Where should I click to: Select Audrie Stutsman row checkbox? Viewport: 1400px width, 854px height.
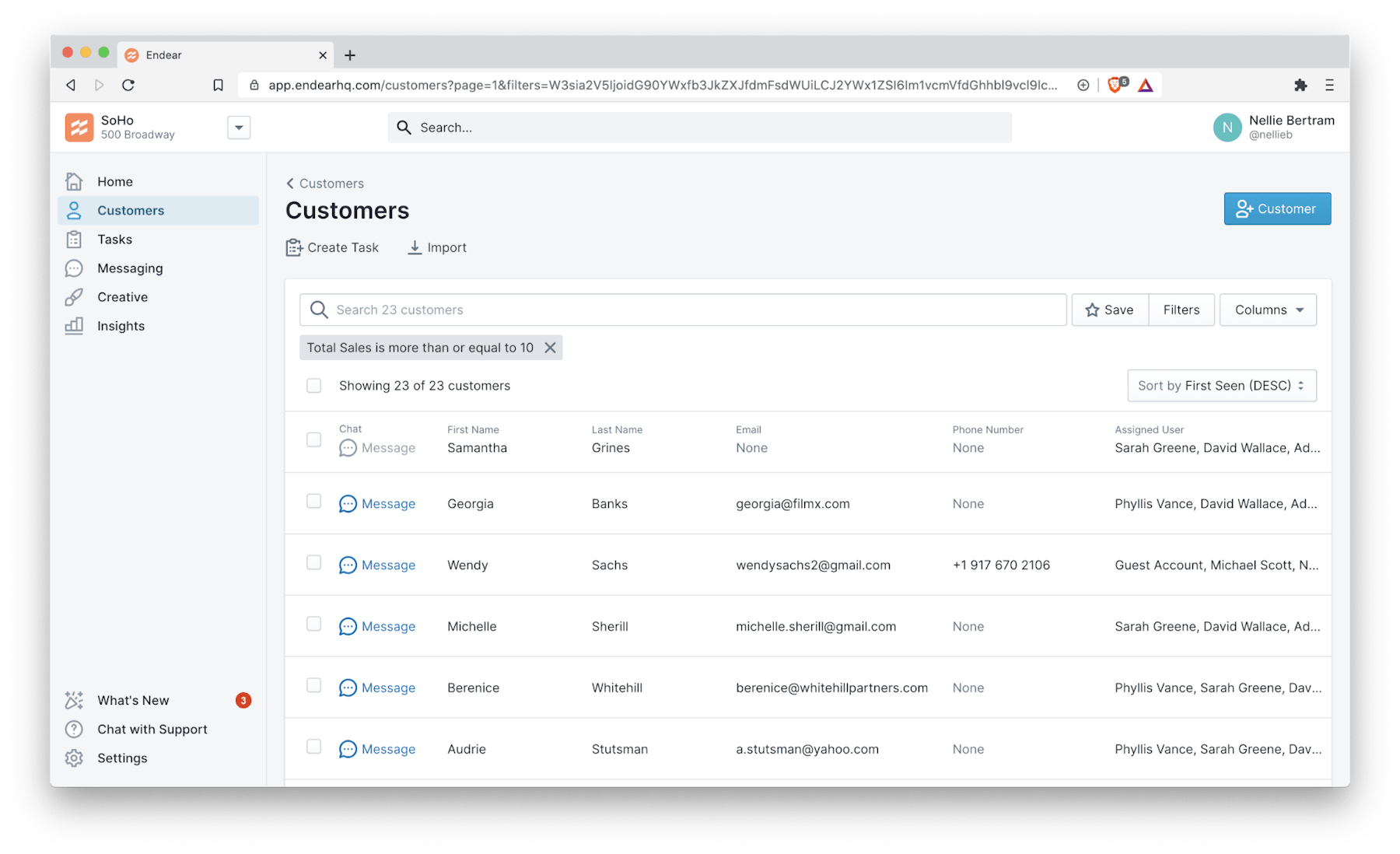313,747
